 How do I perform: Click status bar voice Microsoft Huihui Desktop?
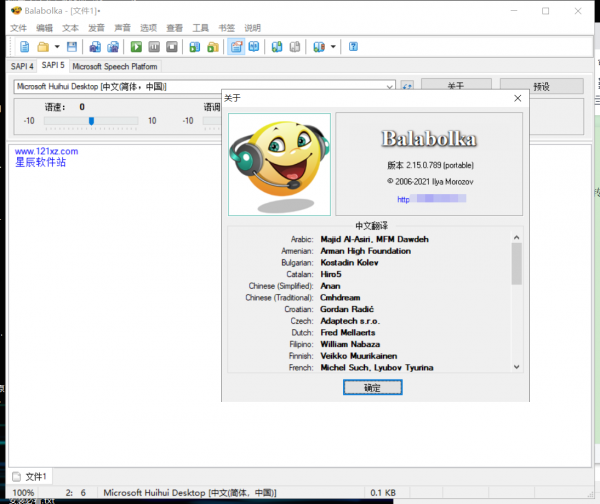point(190,493)
